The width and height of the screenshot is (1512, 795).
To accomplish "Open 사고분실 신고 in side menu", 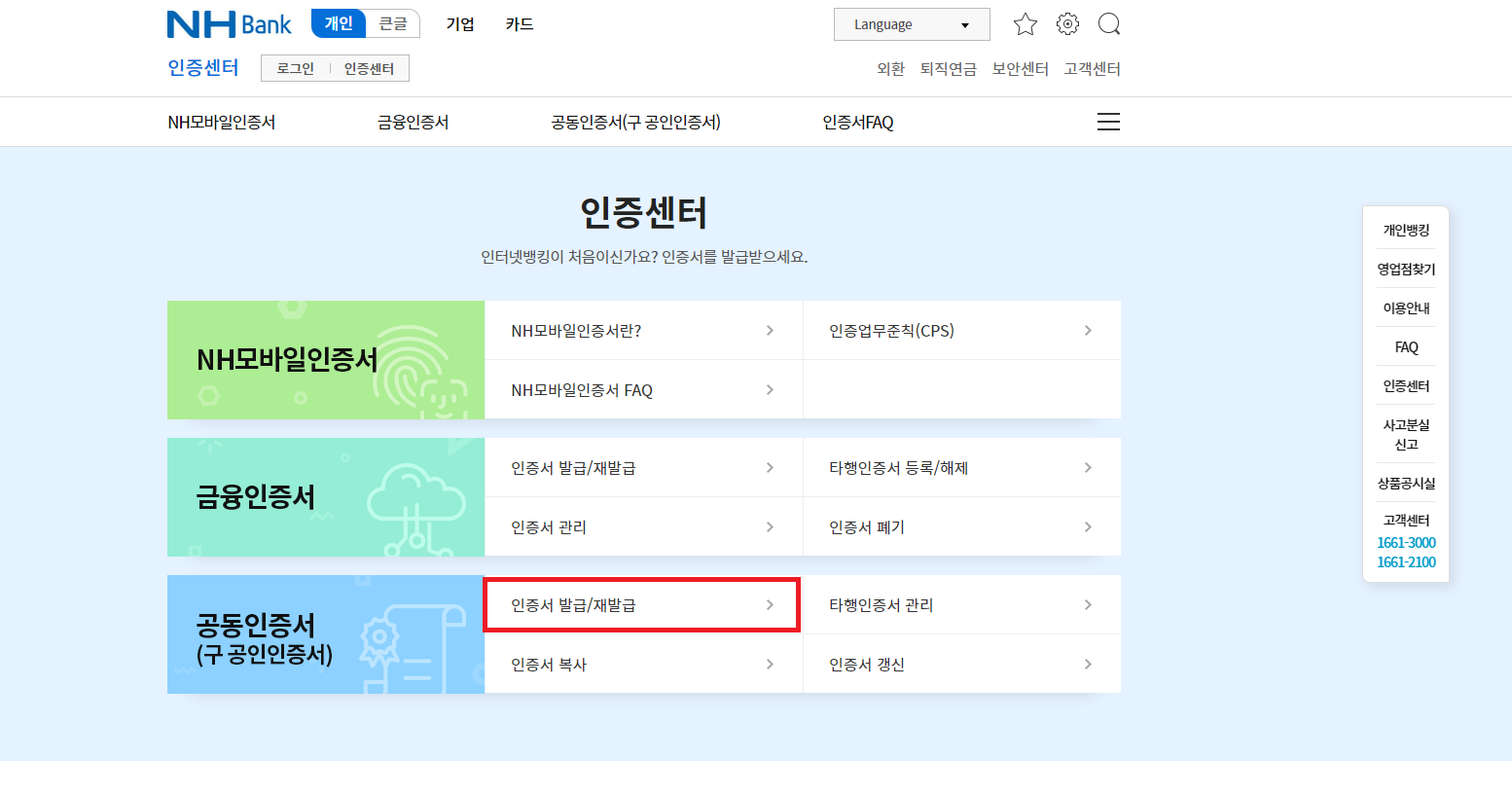I will point(1406,435).
